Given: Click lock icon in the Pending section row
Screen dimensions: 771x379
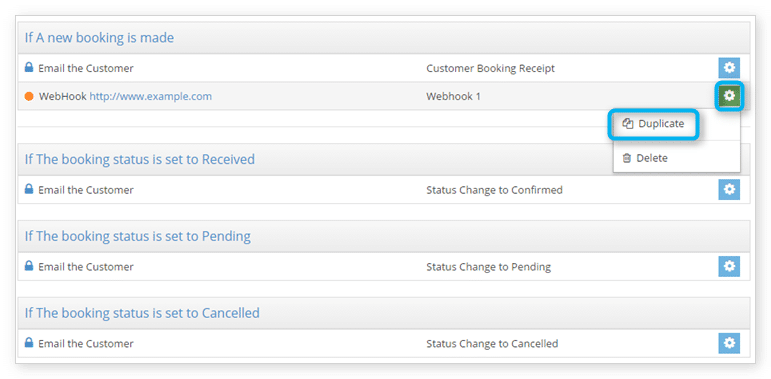Looking at the screenshot, I should point(29,266).
